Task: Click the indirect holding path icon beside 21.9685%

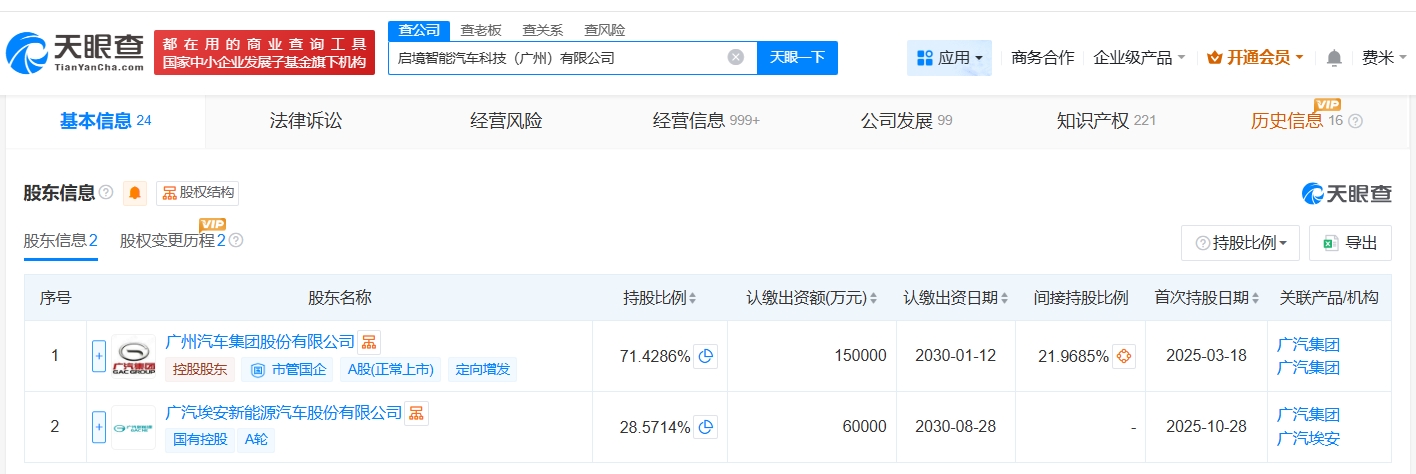Action: pyautogui.click(x=1124, y=356)
